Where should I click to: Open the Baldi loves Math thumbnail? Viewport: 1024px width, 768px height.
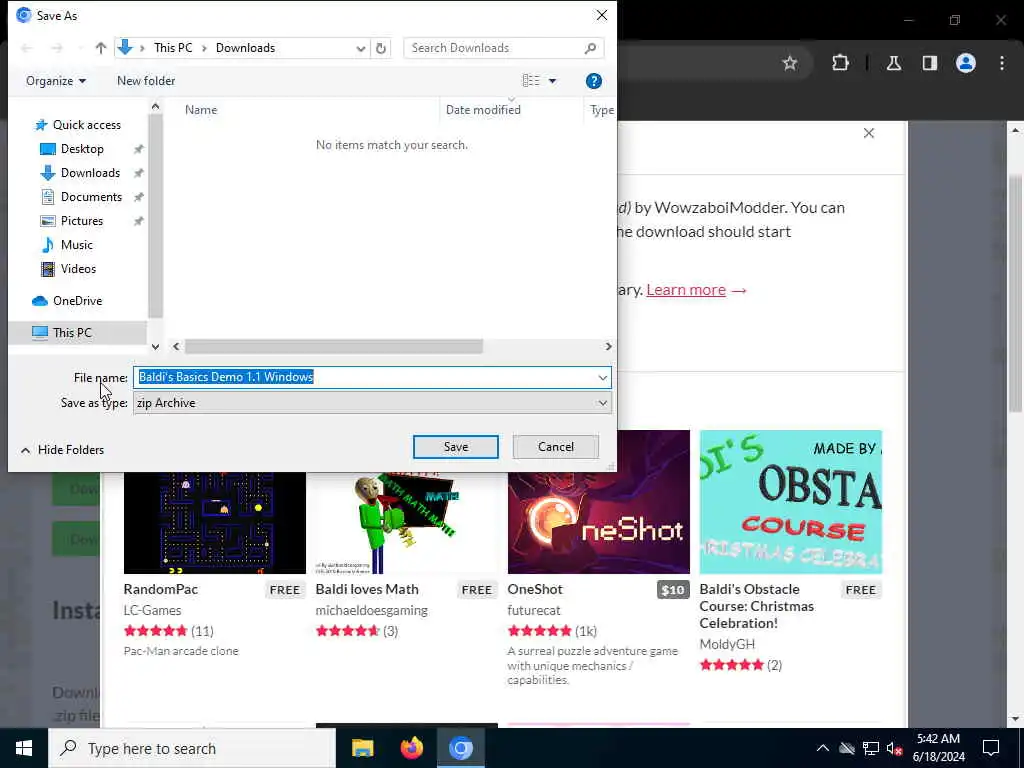pos(406,522)
